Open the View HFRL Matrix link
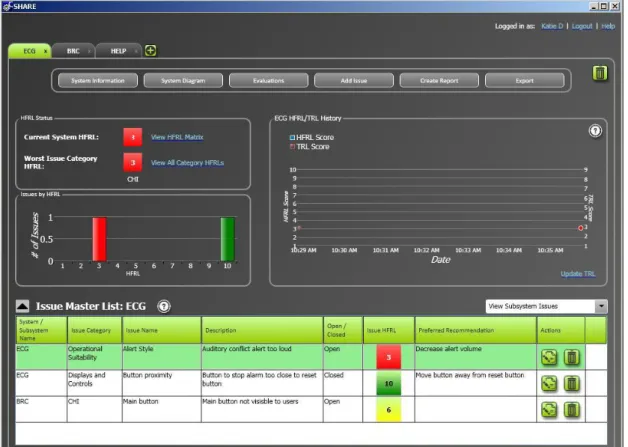The height and width of the screenshot is (447, 628). coord(177,137)
